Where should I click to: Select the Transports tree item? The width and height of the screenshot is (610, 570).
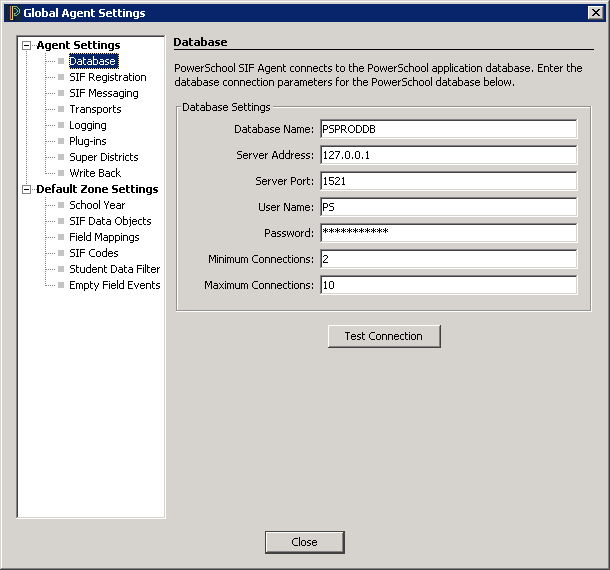[95, 109]
